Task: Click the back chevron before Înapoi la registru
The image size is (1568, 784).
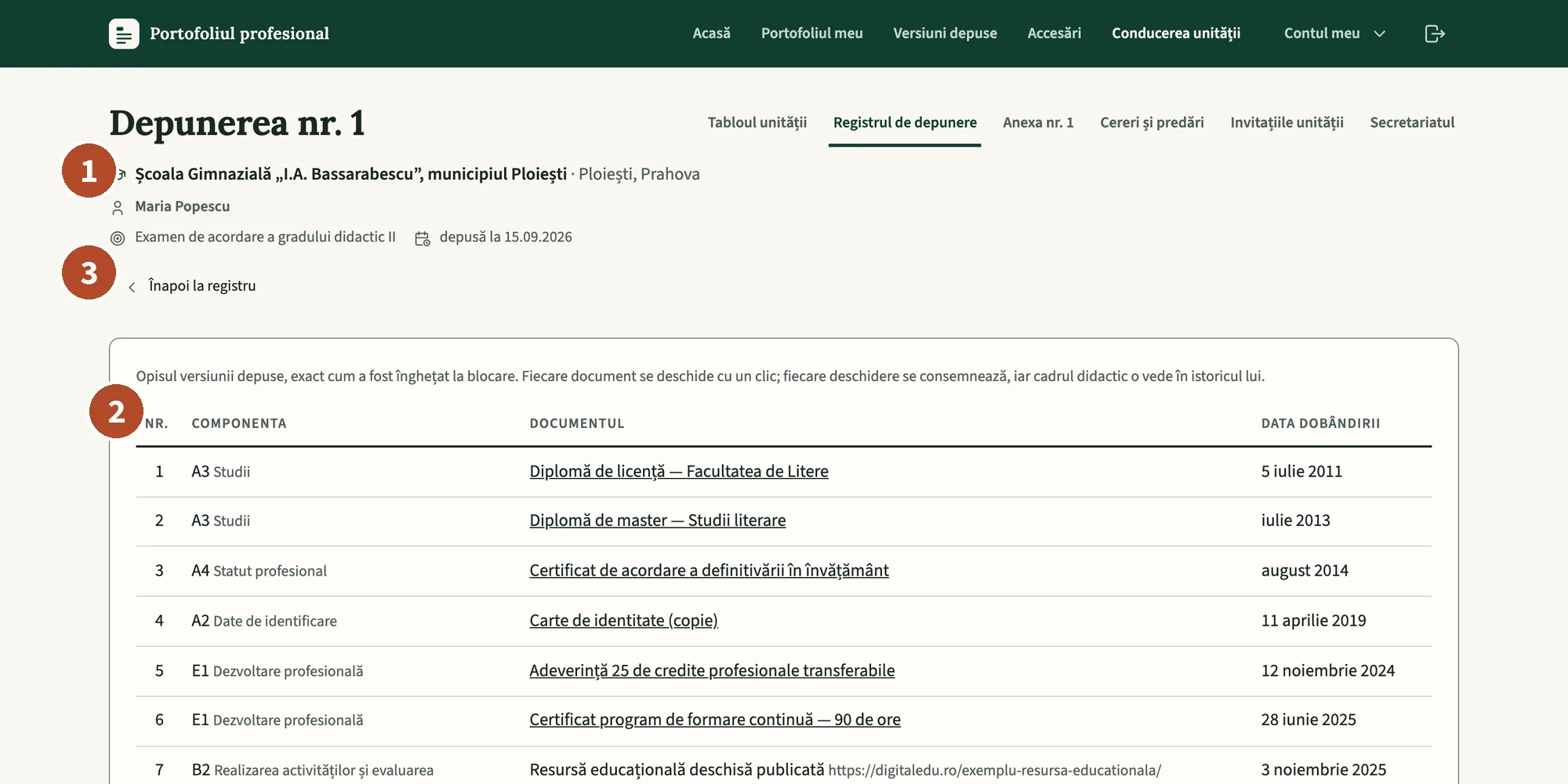Action: [132, 287]
